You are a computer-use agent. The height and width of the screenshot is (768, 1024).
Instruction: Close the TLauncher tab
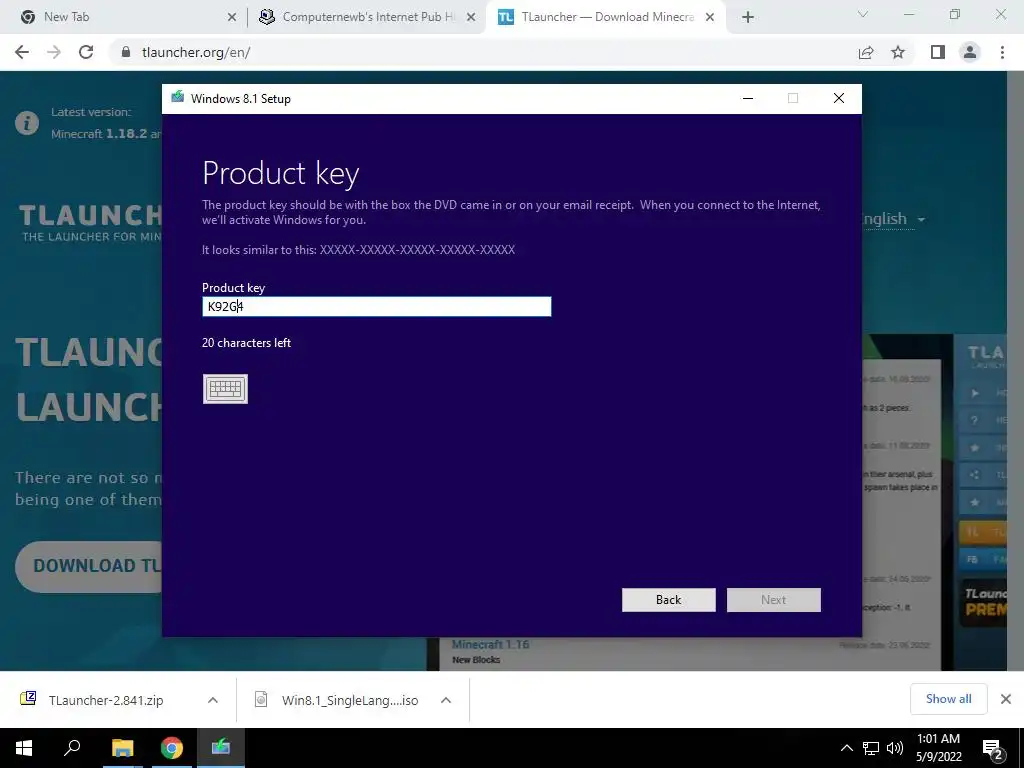point(710,18)
